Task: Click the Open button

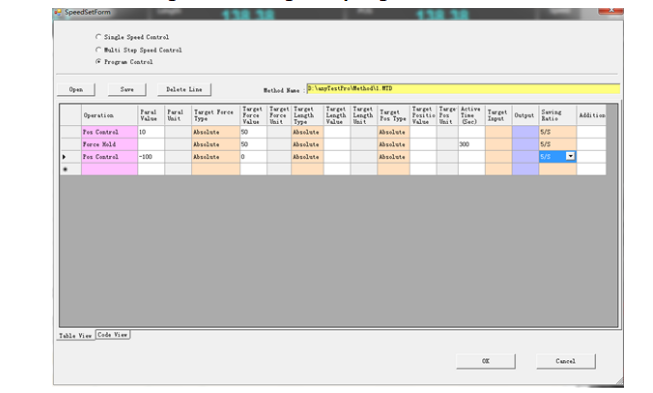Action: pyautogui.click(x=76, y=90)
